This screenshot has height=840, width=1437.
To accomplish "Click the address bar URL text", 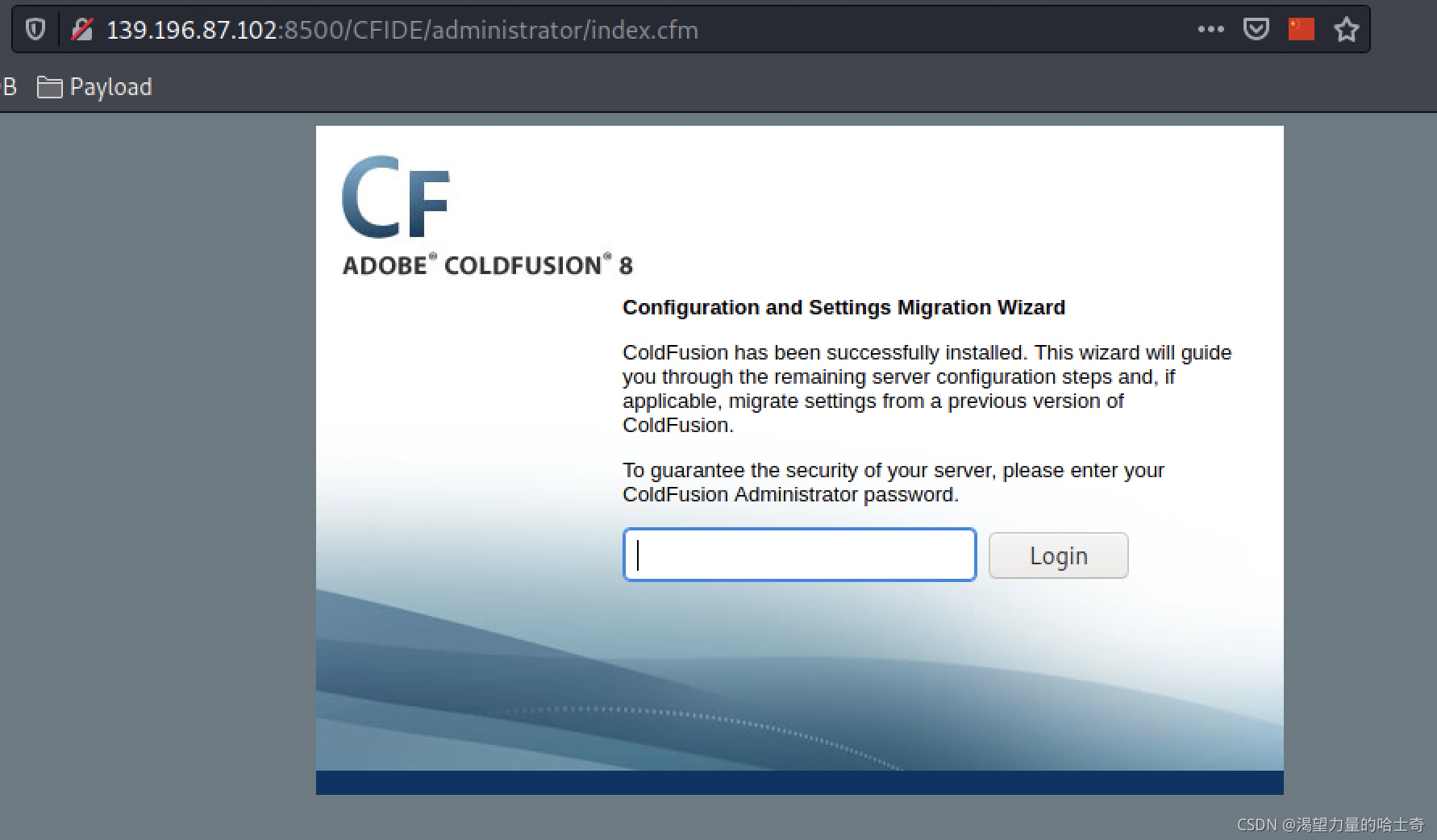I will tap(402, 30).
